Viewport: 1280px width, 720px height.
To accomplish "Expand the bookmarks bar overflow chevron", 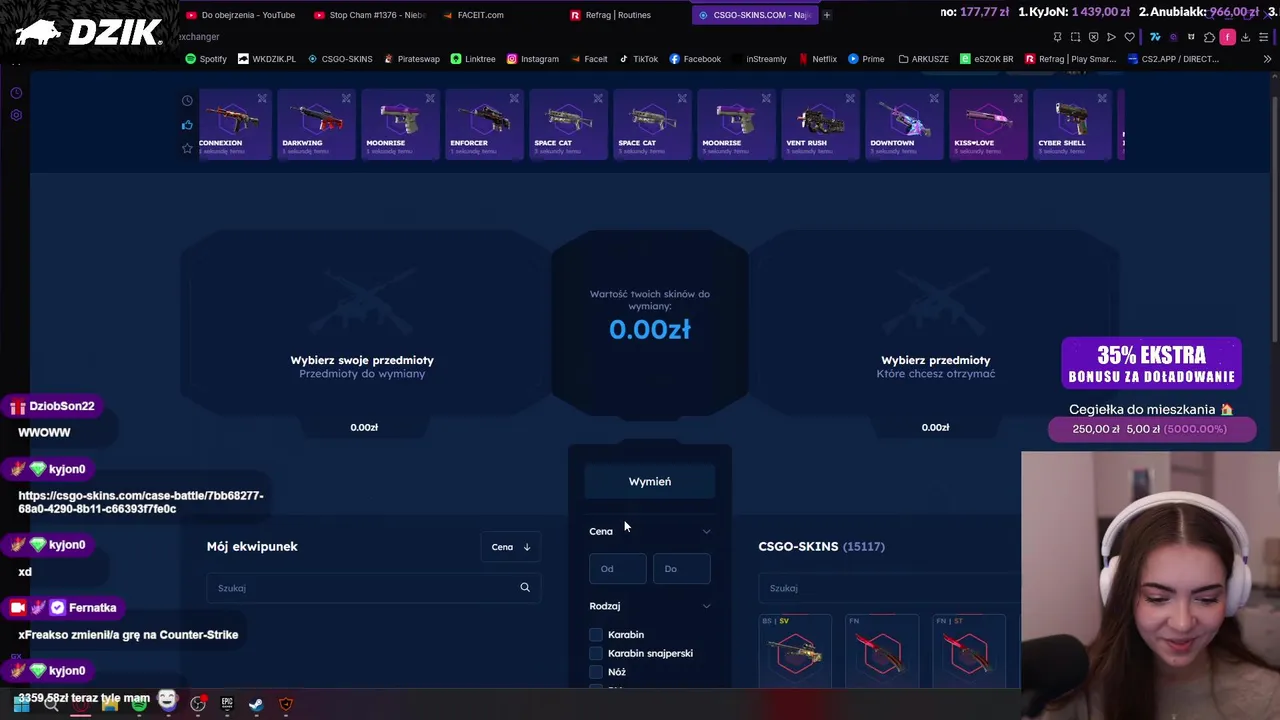I will 1267,59.
